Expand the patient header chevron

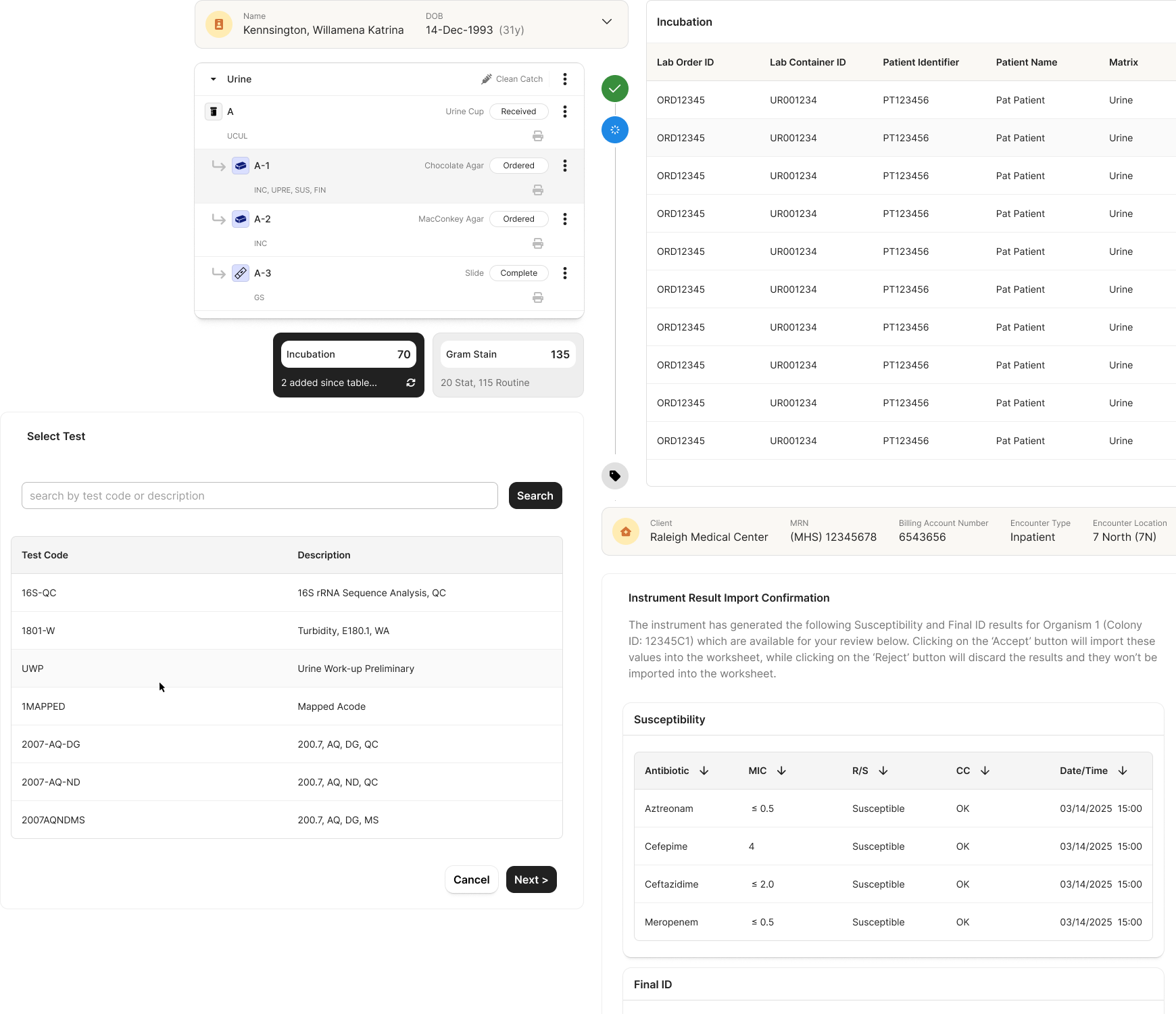tap(607, 22)
